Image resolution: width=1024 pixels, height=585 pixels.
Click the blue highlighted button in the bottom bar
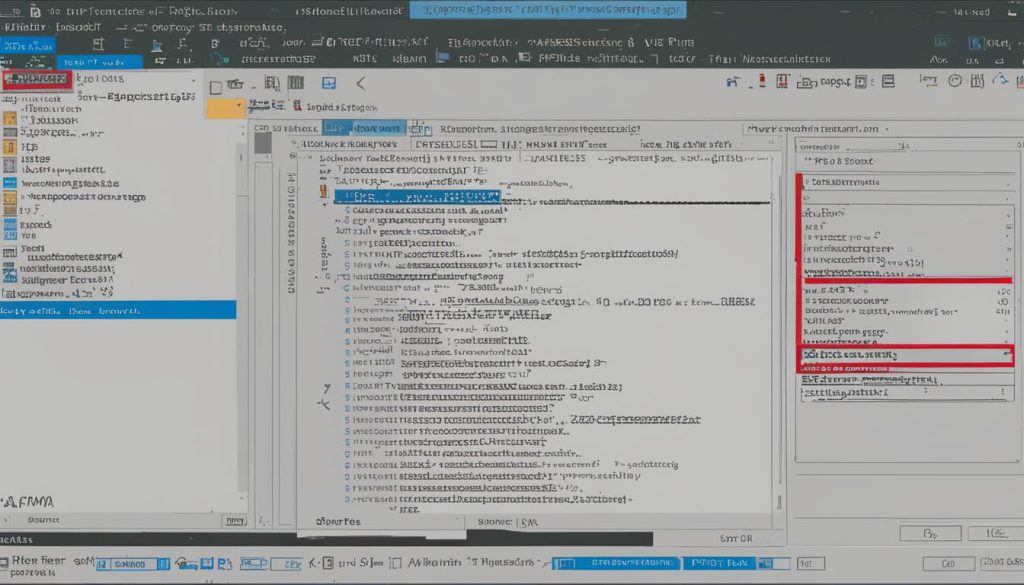pos(719,563)
